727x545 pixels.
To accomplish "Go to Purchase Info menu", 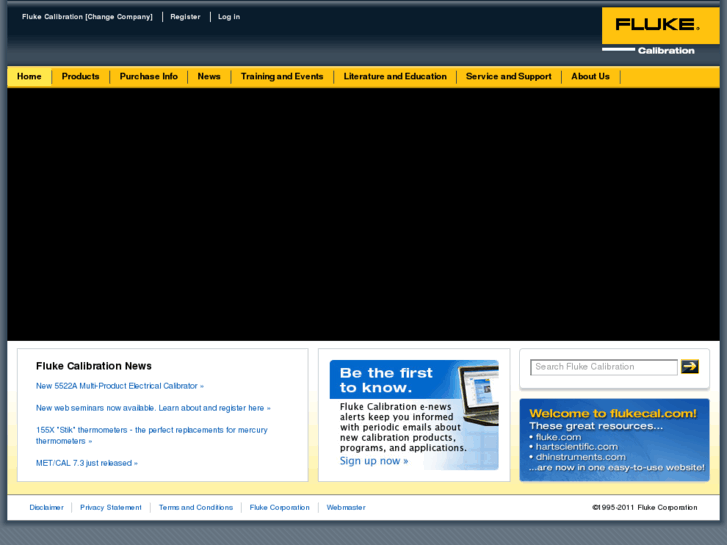I will (x=148, y=77).
